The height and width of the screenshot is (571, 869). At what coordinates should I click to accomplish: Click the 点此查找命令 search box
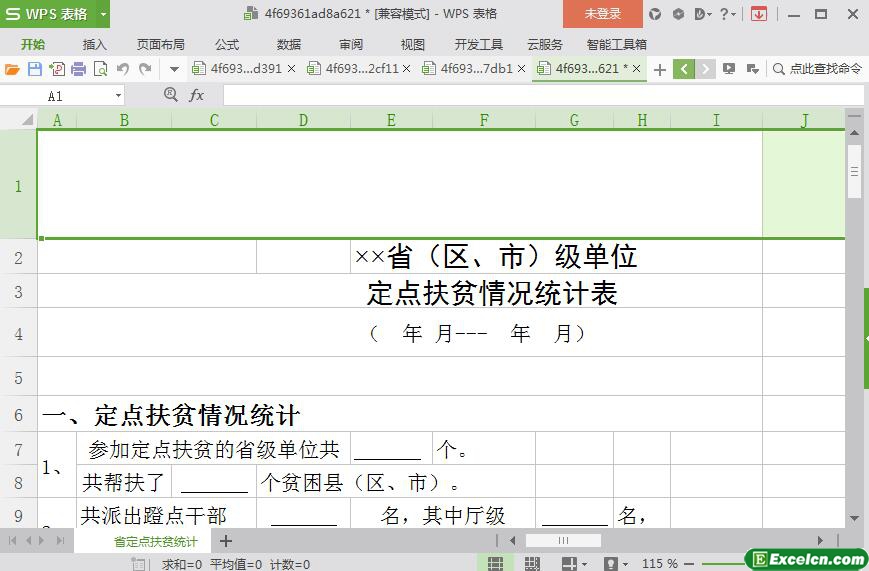817,69
